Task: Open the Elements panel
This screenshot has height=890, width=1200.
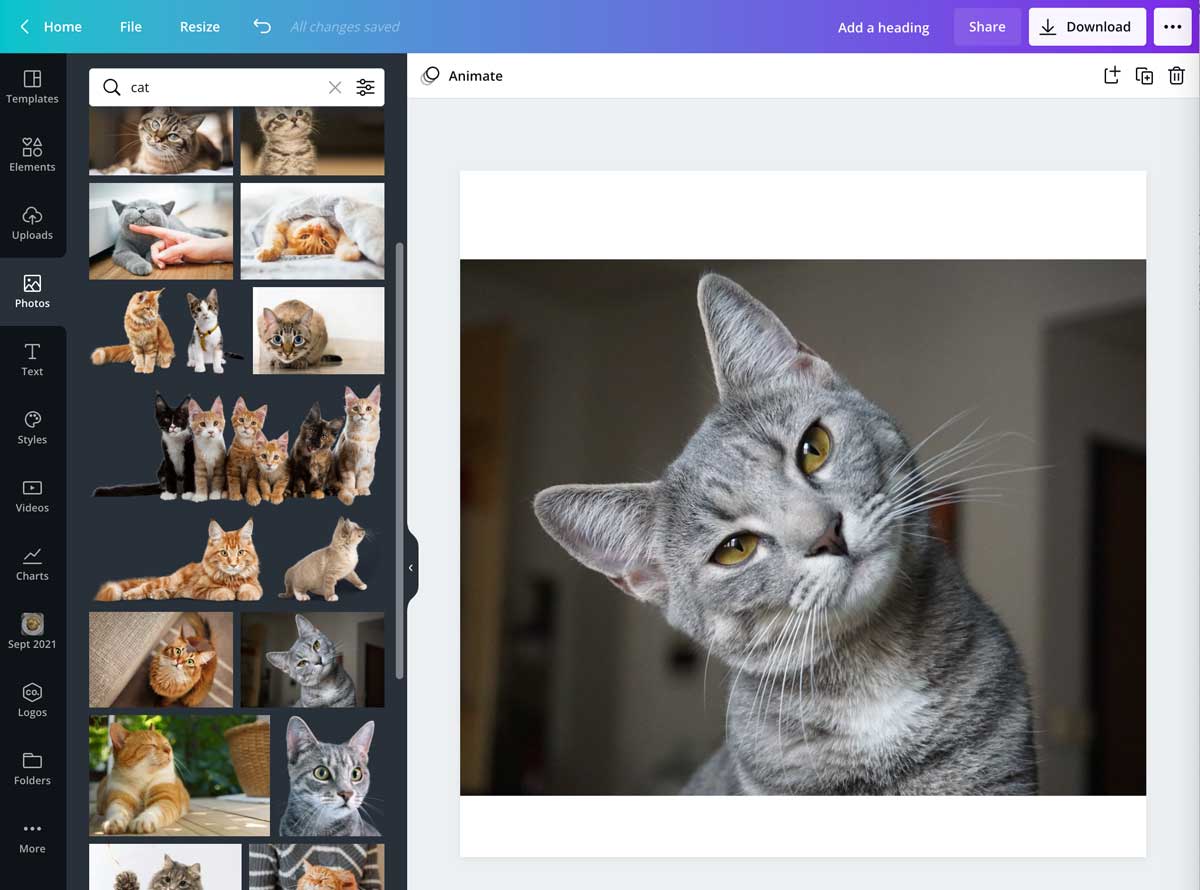Action: (x=32, y=156)
